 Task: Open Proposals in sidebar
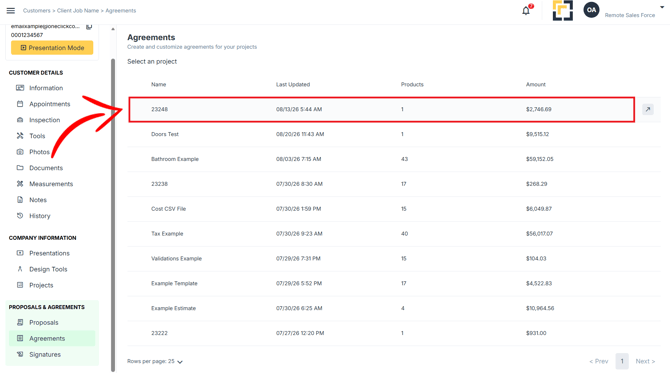coord(44,323)
